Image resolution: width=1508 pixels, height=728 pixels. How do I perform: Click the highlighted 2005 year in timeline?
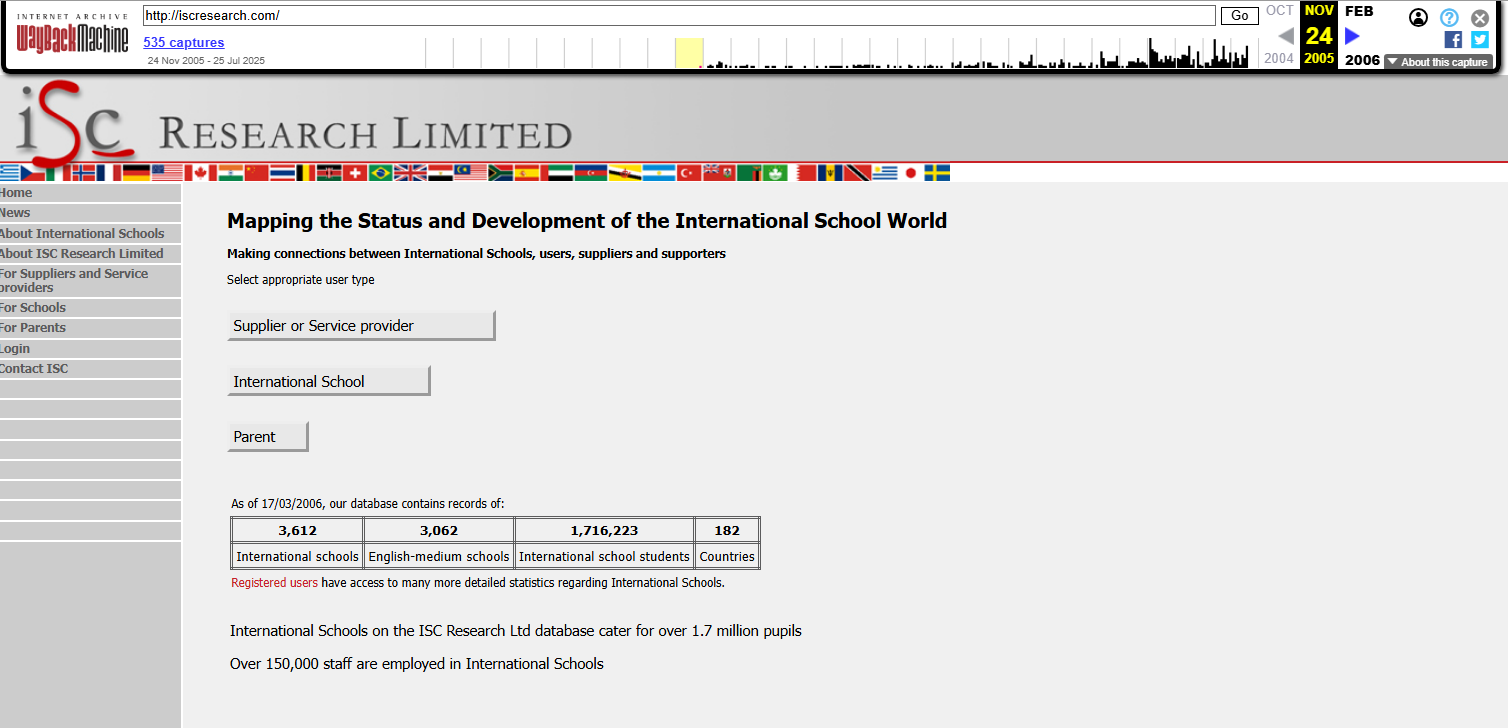point(1319,58)
